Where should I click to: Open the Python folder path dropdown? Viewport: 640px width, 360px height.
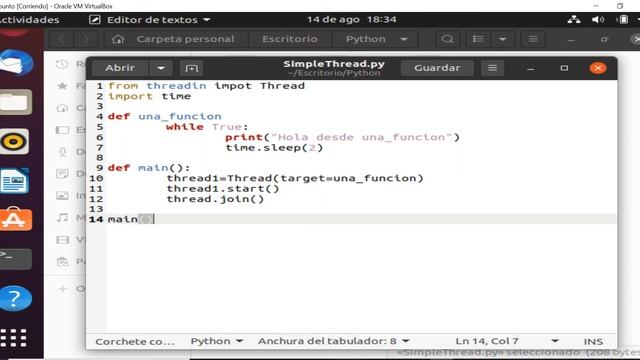[x=376, y=39]
